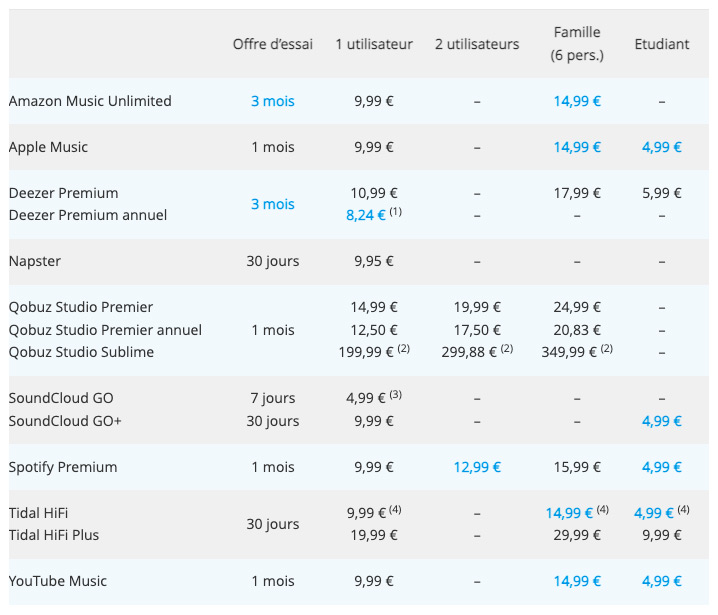The height and width of the screenshot is (615, 718).
Task: Open Deezer annual 8,24 € price link
Action: tap(365, 215)
